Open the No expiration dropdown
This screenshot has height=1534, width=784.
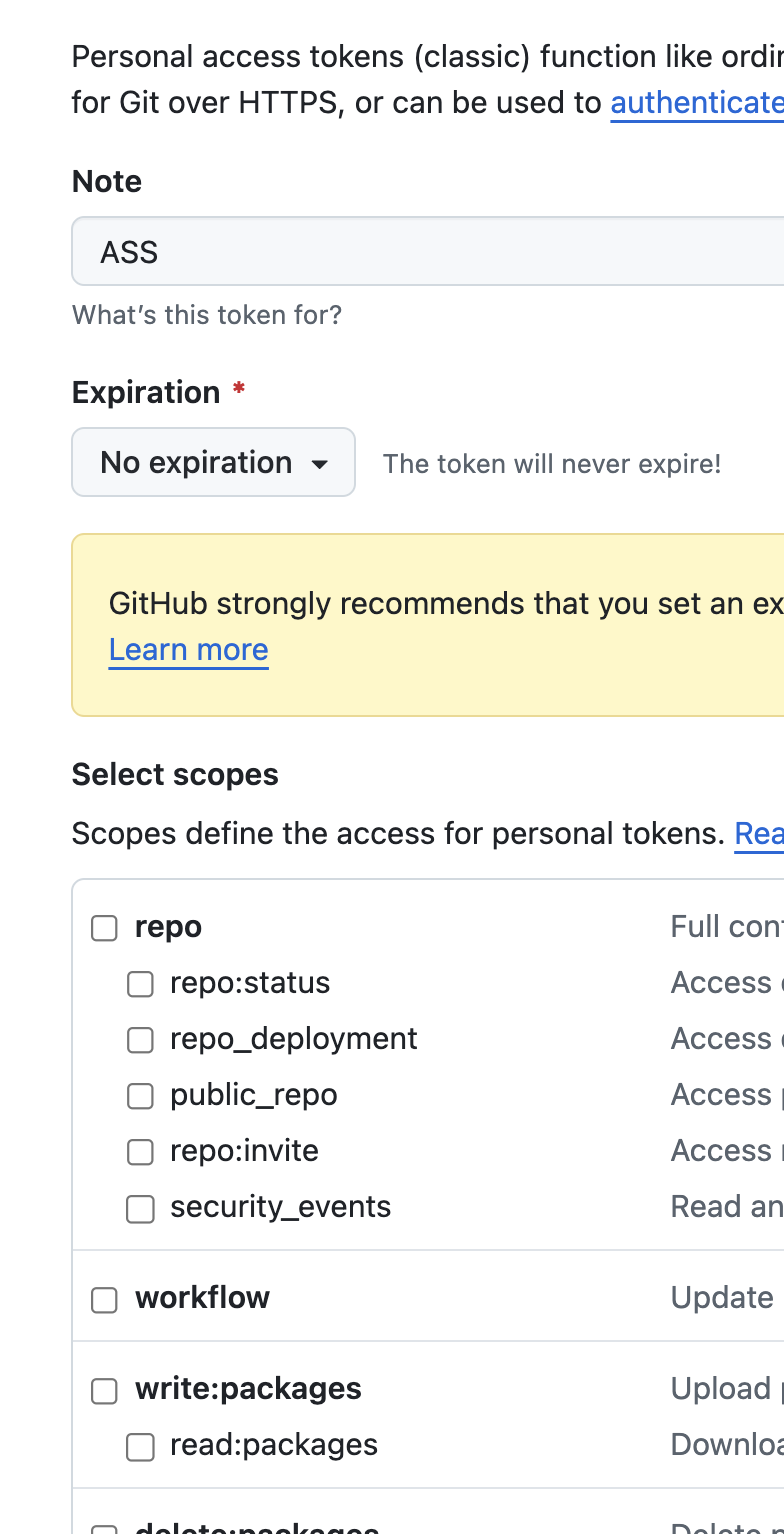(213, 462)
